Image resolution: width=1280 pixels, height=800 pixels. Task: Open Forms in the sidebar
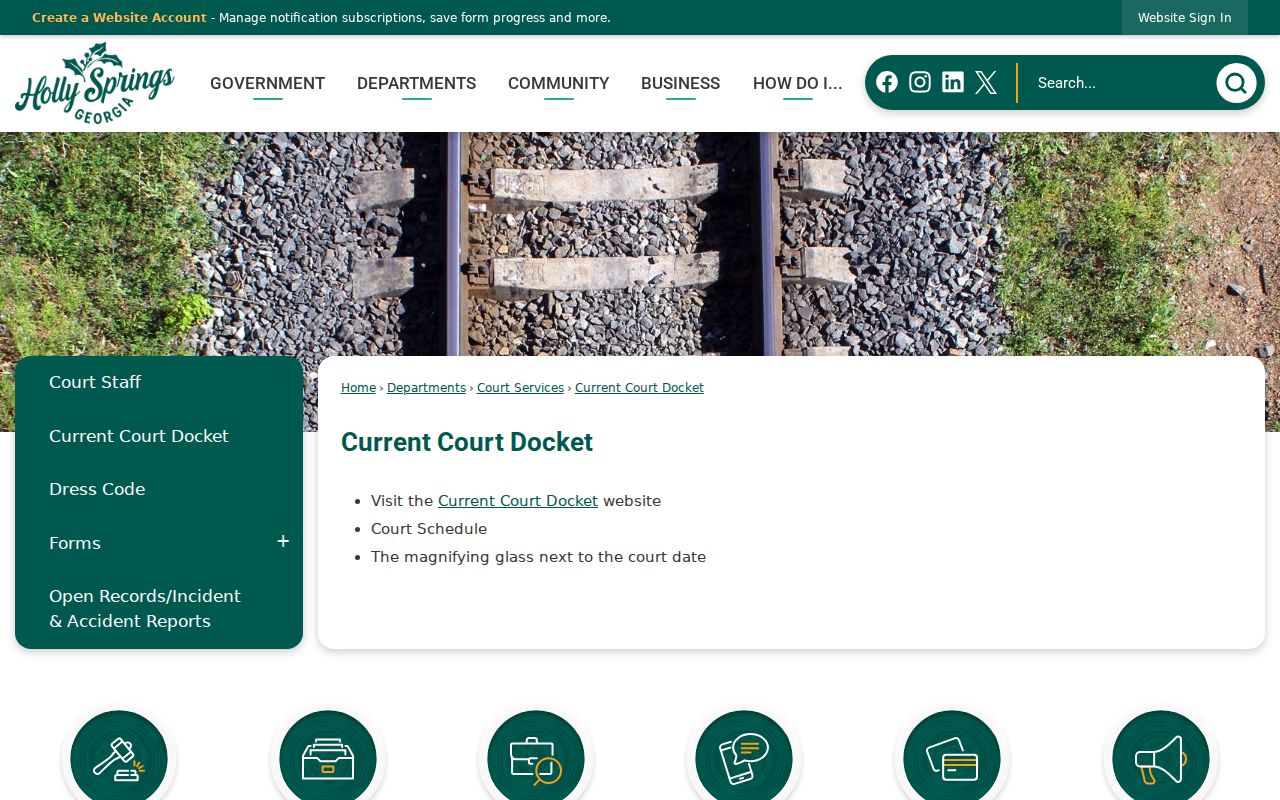(x=75, y=543)
